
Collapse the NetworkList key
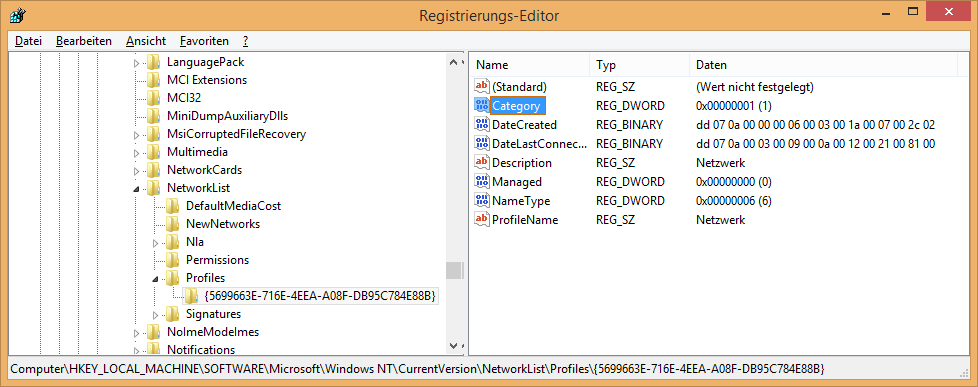(x=137, y=189)
